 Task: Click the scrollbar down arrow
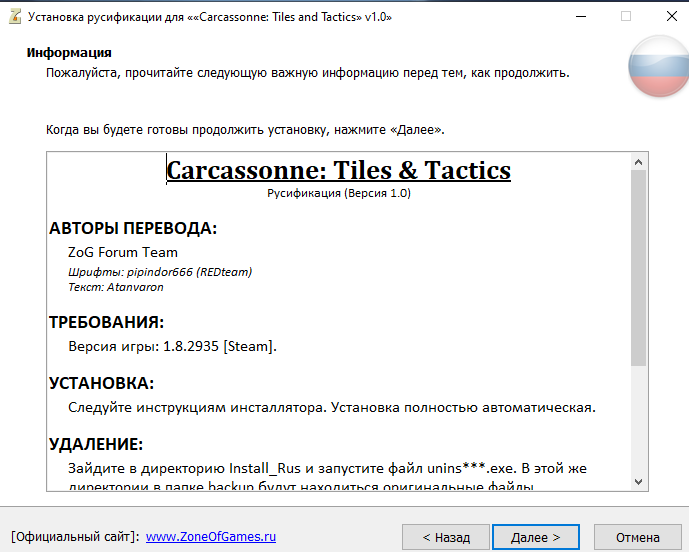pyautogui.click(x=638, y=482)
